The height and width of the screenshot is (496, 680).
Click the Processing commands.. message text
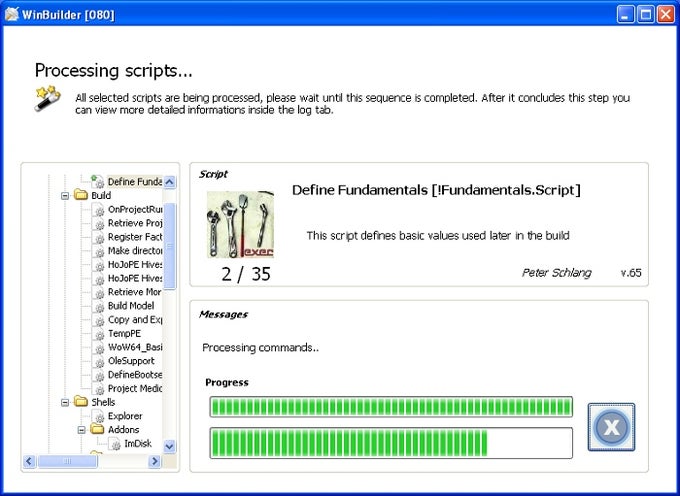pyautogui.click(x=261, y=348)
